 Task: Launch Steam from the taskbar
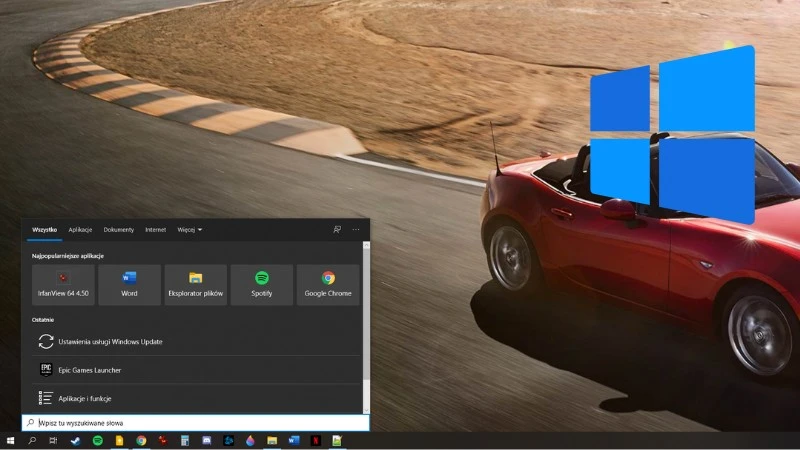[x=76, y=440]
